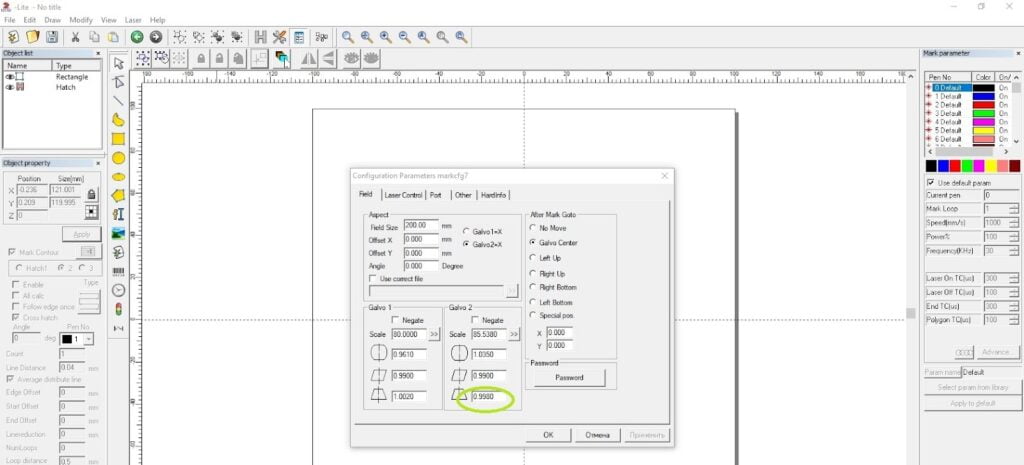Toggle visibility eye of the Hatch object

(10, 87)
